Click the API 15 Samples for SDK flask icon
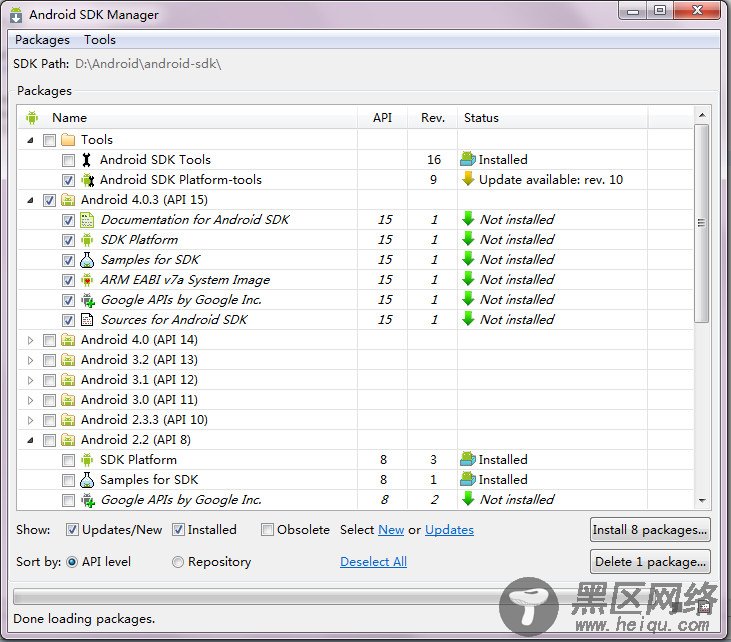 click(x=87, y=260)
